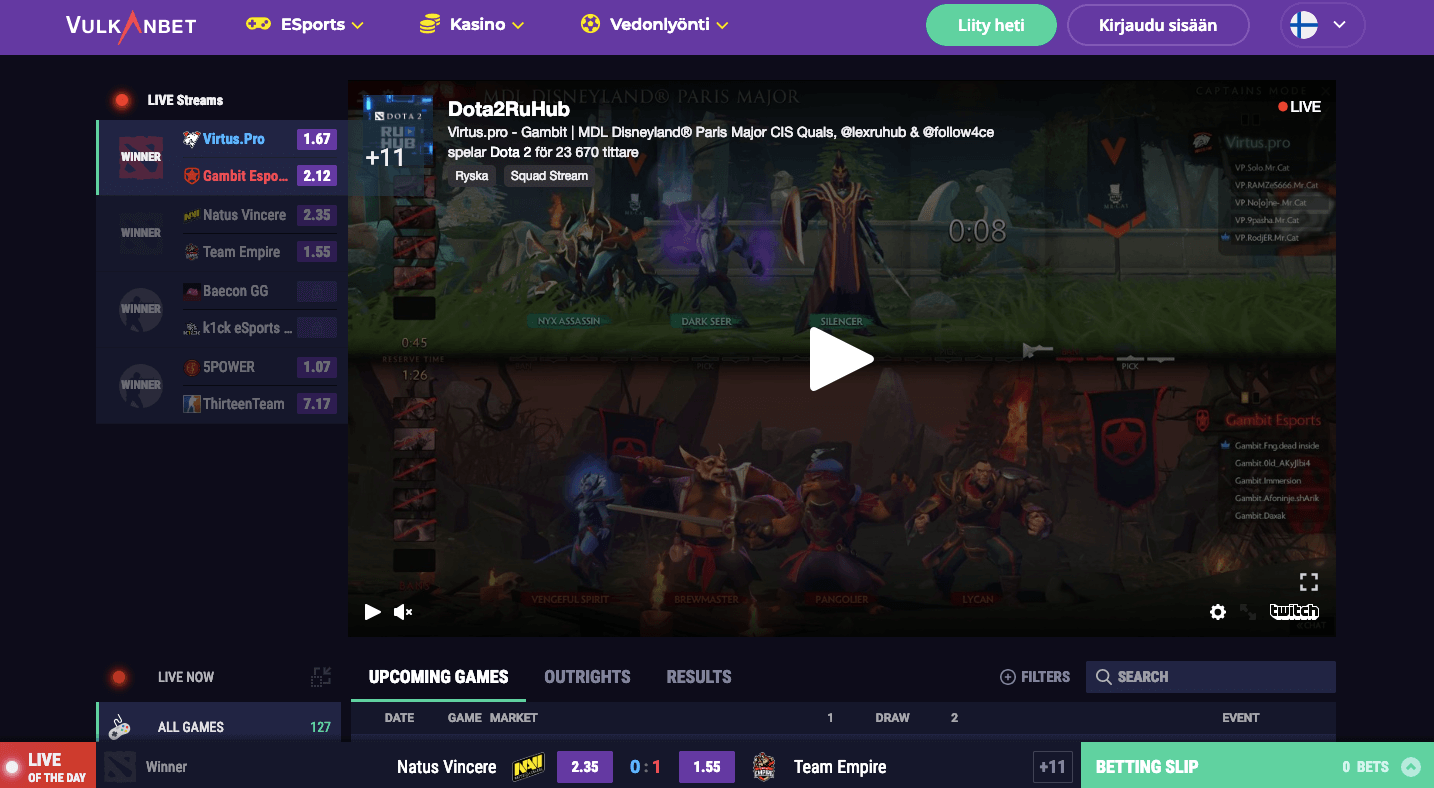
Task: Select ThirteenTeam odds 7.17
Action: [317, 404]
